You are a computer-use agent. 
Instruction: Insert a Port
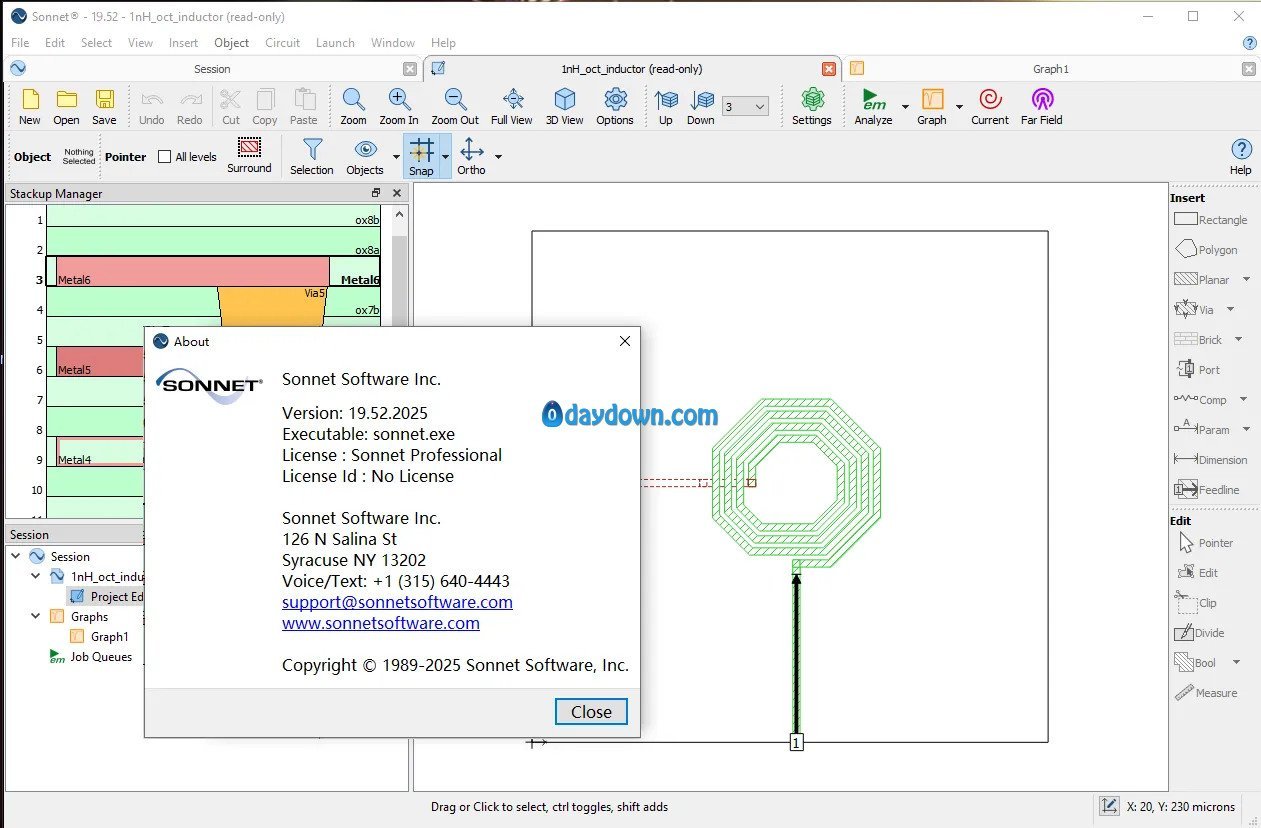pyautogui.click(x=1197, y=370)
